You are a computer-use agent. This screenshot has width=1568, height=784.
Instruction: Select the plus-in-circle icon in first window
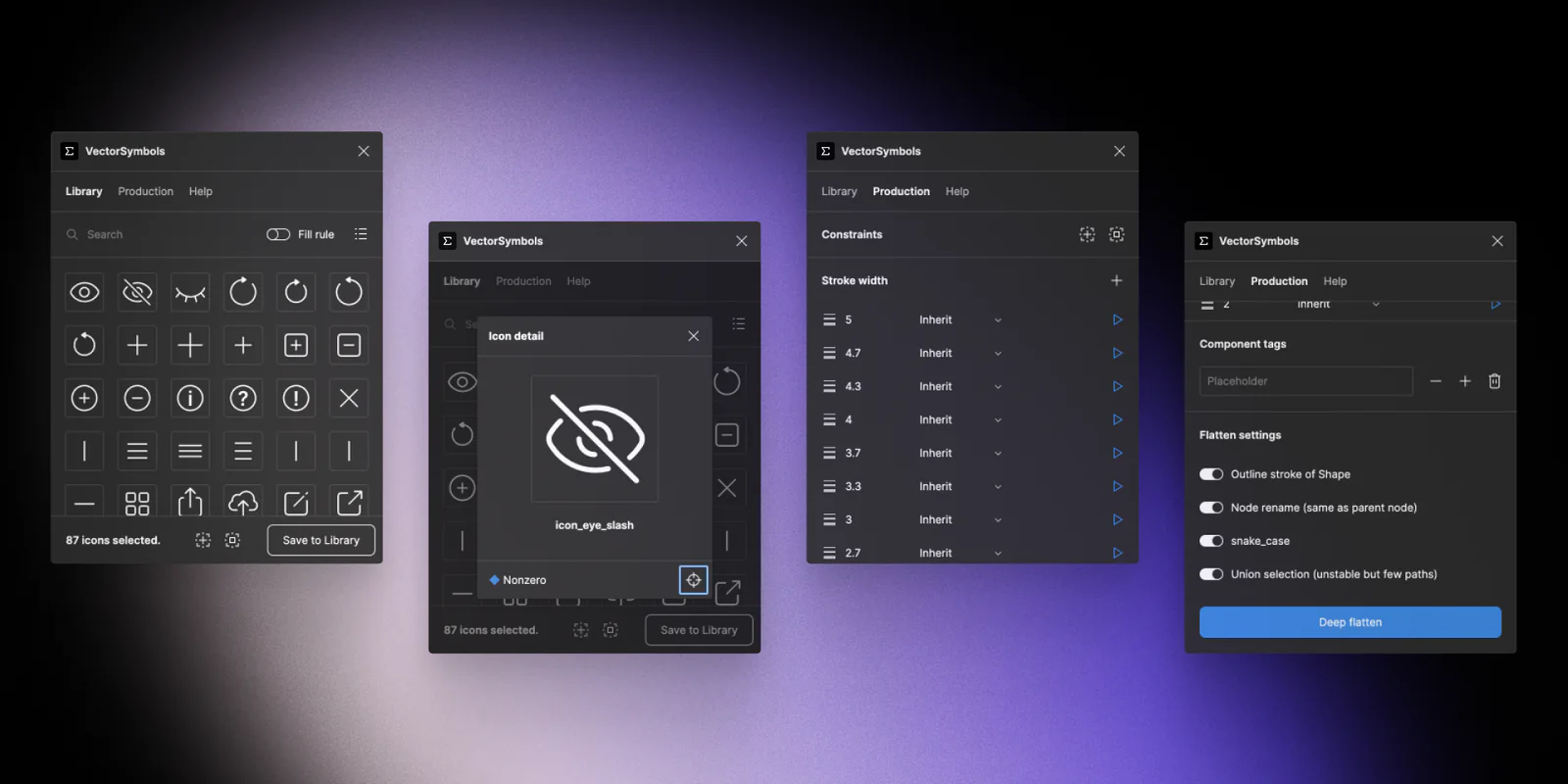coord(84,398)
